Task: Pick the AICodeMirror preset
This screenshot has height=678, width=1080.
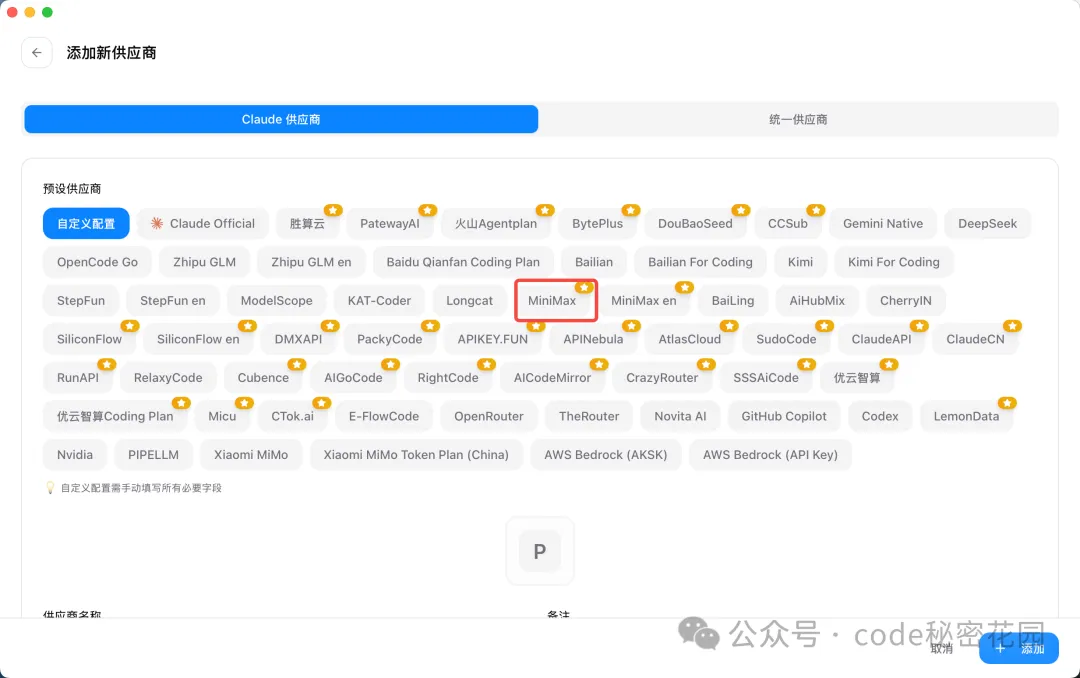Action: pos(552,378)
